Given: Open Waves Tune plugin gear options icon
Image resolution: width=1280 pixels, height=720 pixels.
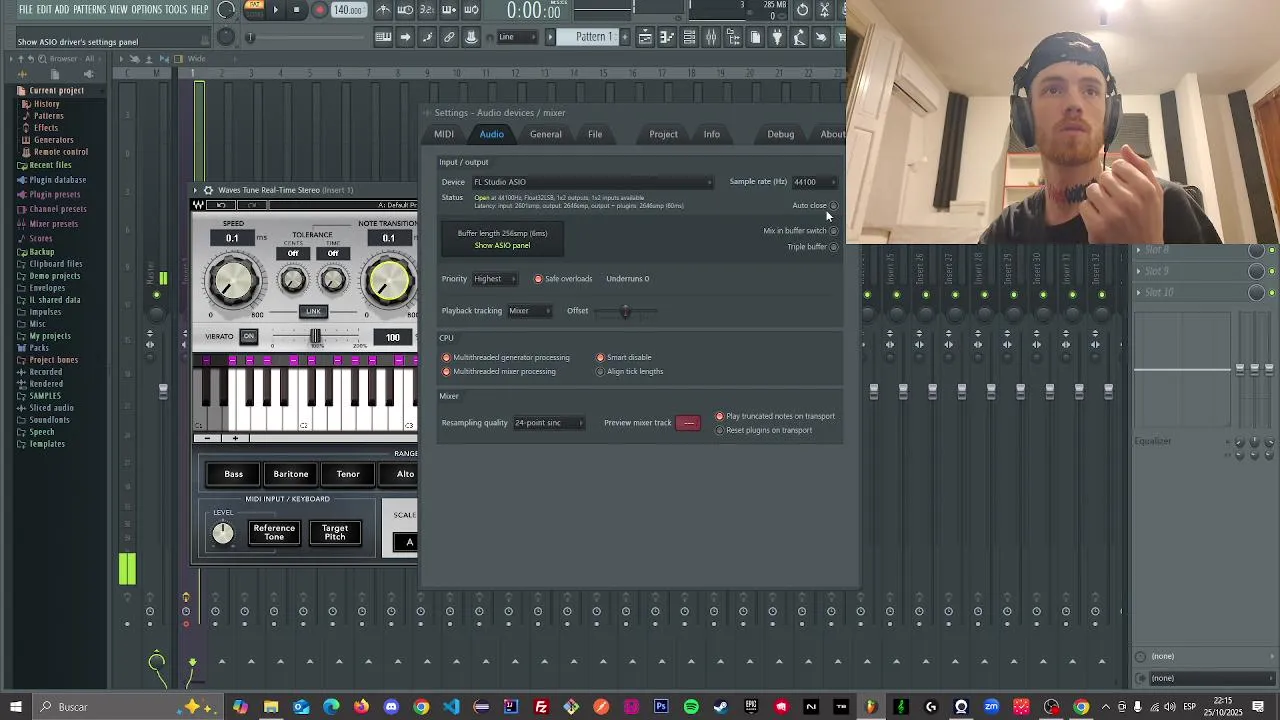Looking at the screenshot, I should pos(208,190).
